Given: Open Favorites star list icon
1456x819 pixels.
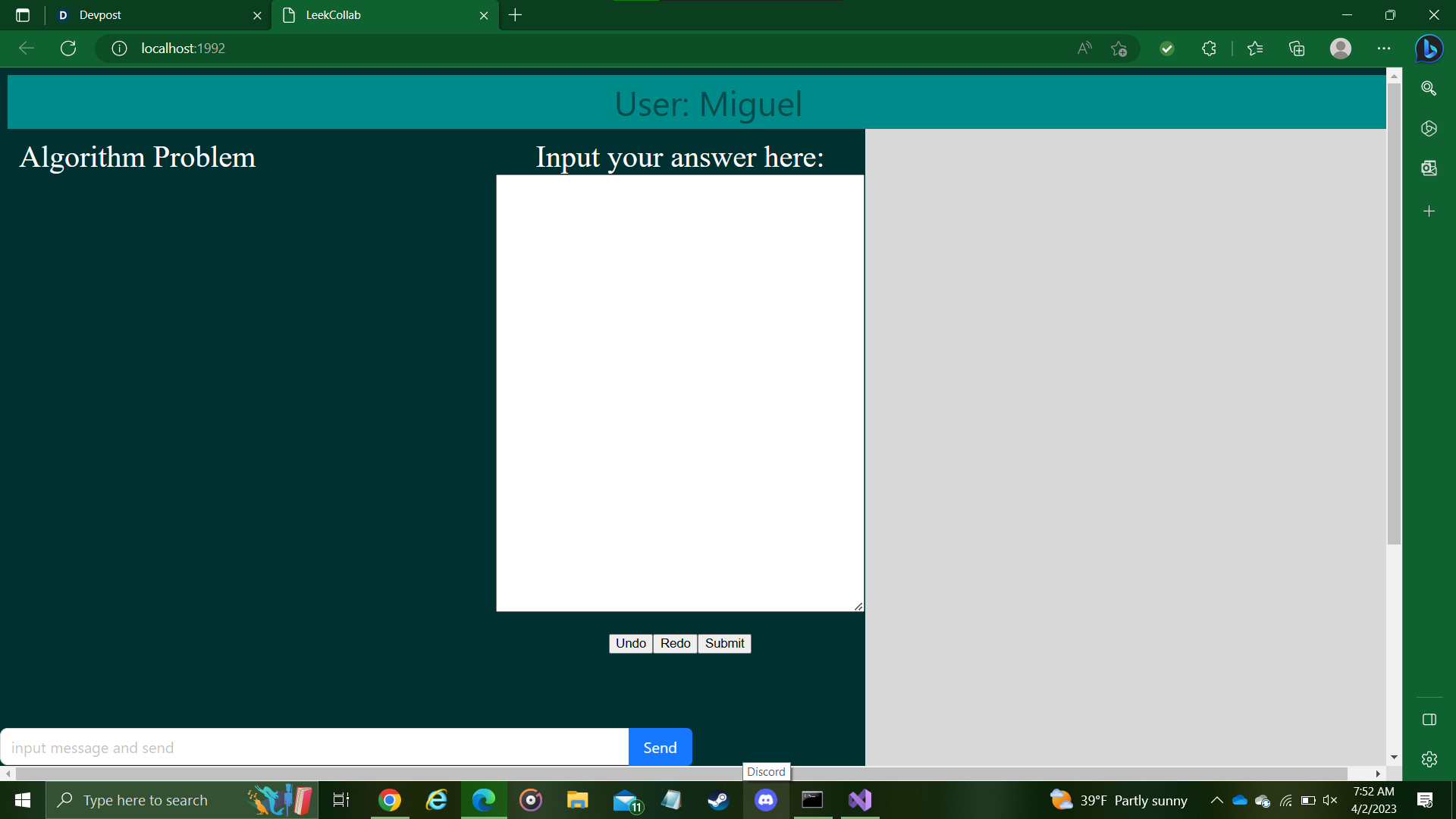Looking at the screenshot, I should click(x=1254, y=49).
